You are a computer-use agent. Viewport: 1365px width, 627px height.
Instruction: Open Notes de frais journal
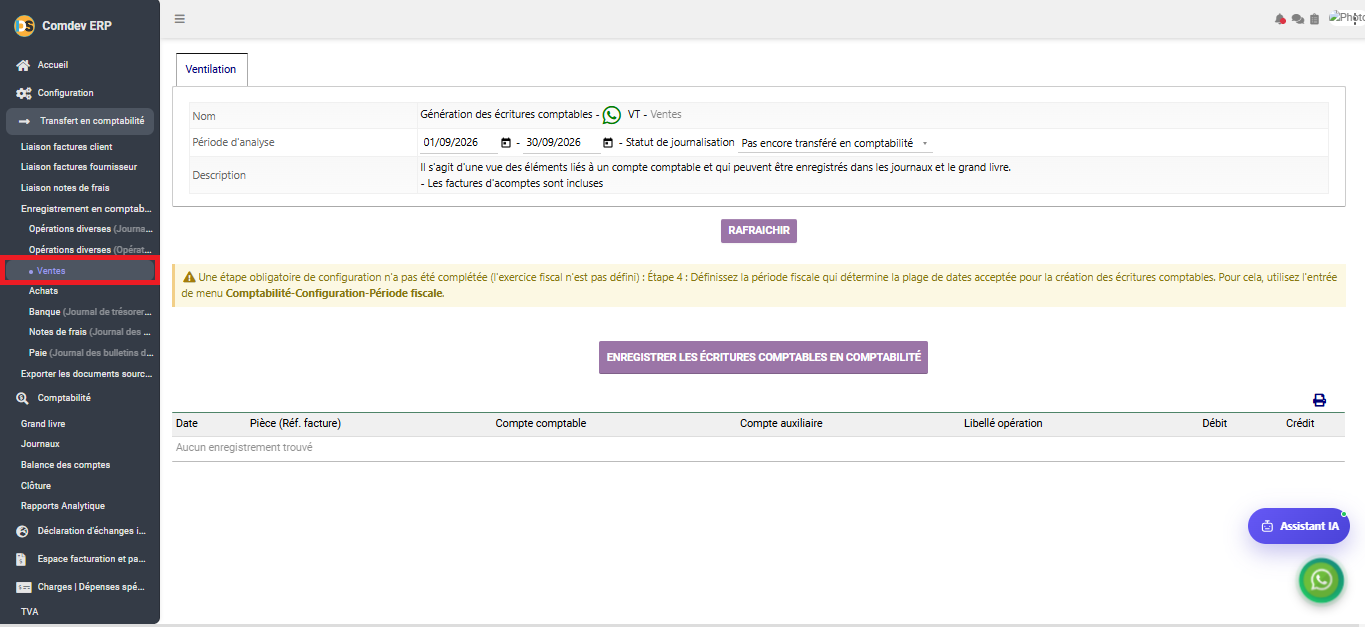pos(91,332)
